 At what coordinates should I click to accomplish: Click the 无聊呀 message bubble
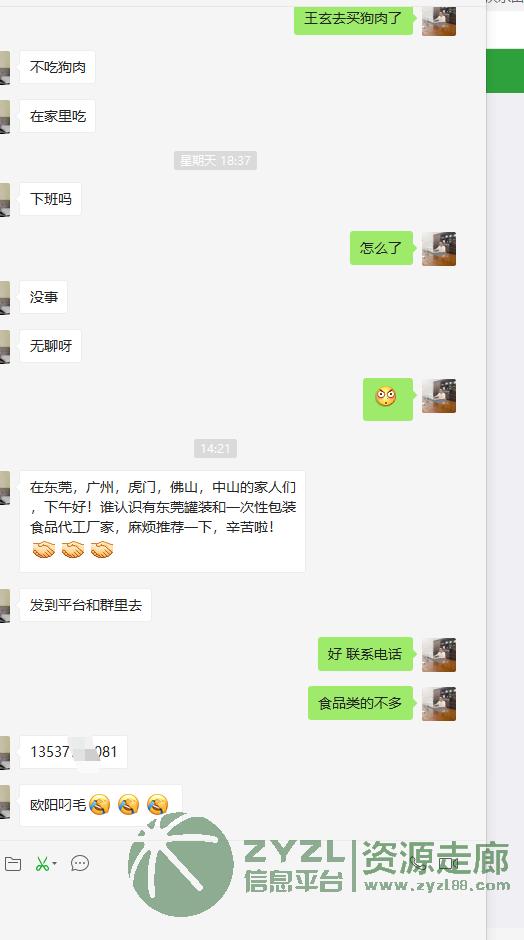(50, 346)
